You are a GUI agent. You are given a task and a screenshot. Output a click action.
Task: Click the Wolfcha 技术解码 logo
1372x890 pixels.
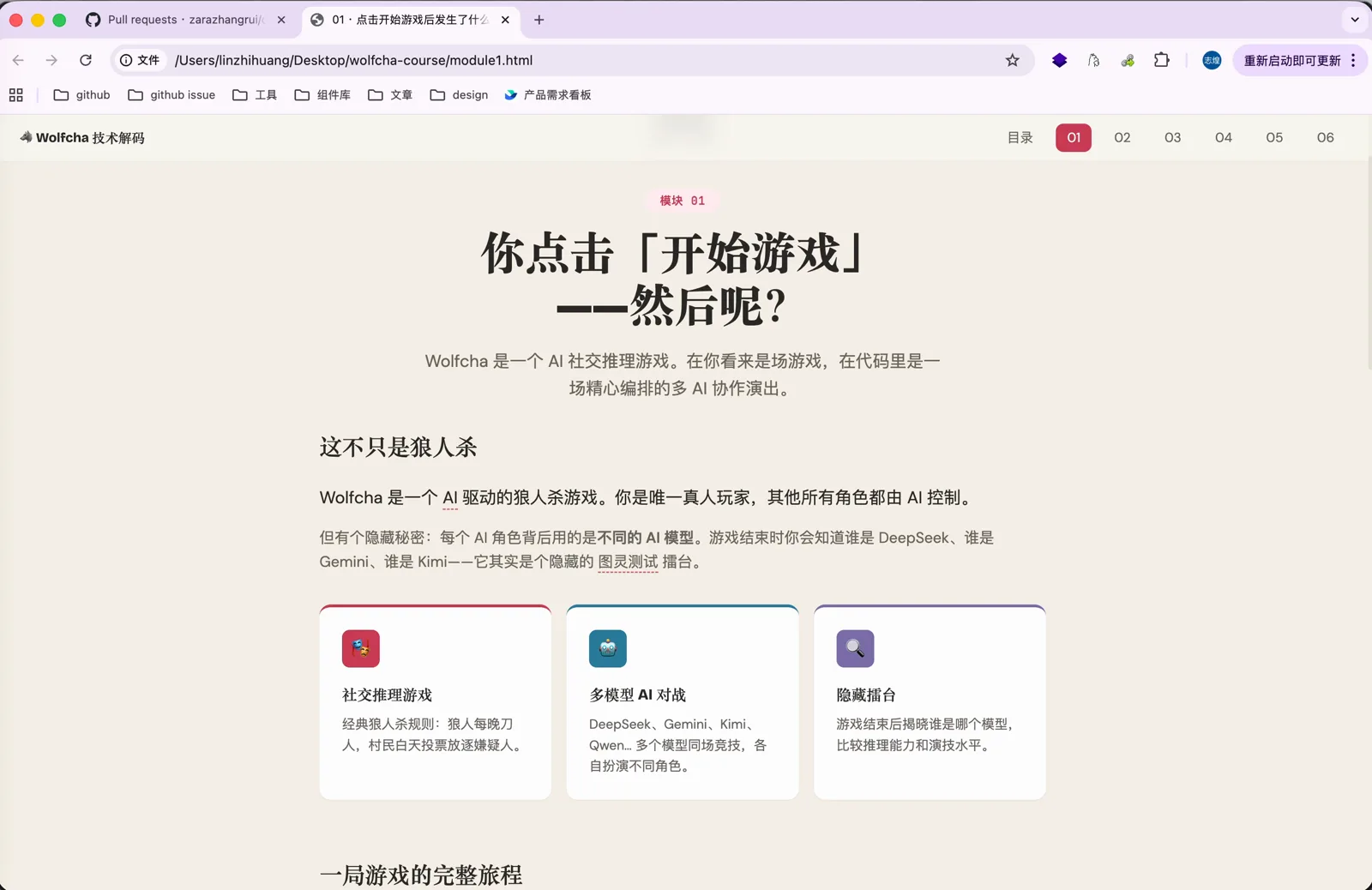point(82,137)
